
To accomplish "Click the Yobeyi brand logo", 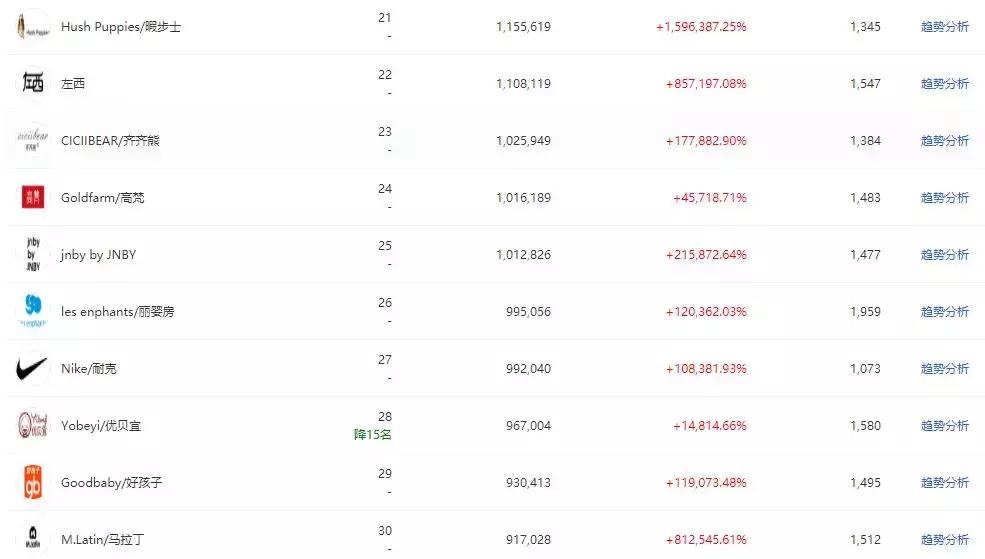I will click(33, 426).
